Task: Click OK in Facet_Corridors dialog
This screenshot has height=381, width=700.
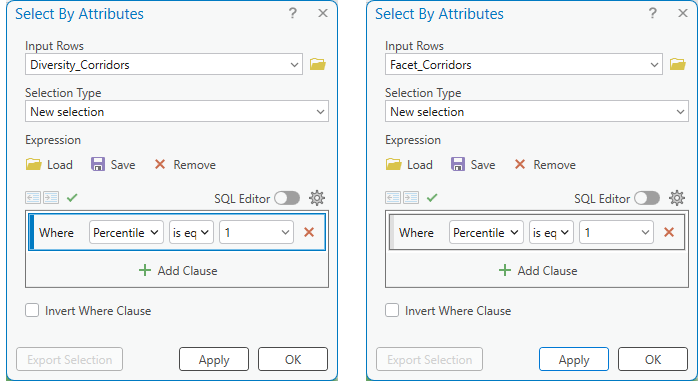Action: (653, 359)
